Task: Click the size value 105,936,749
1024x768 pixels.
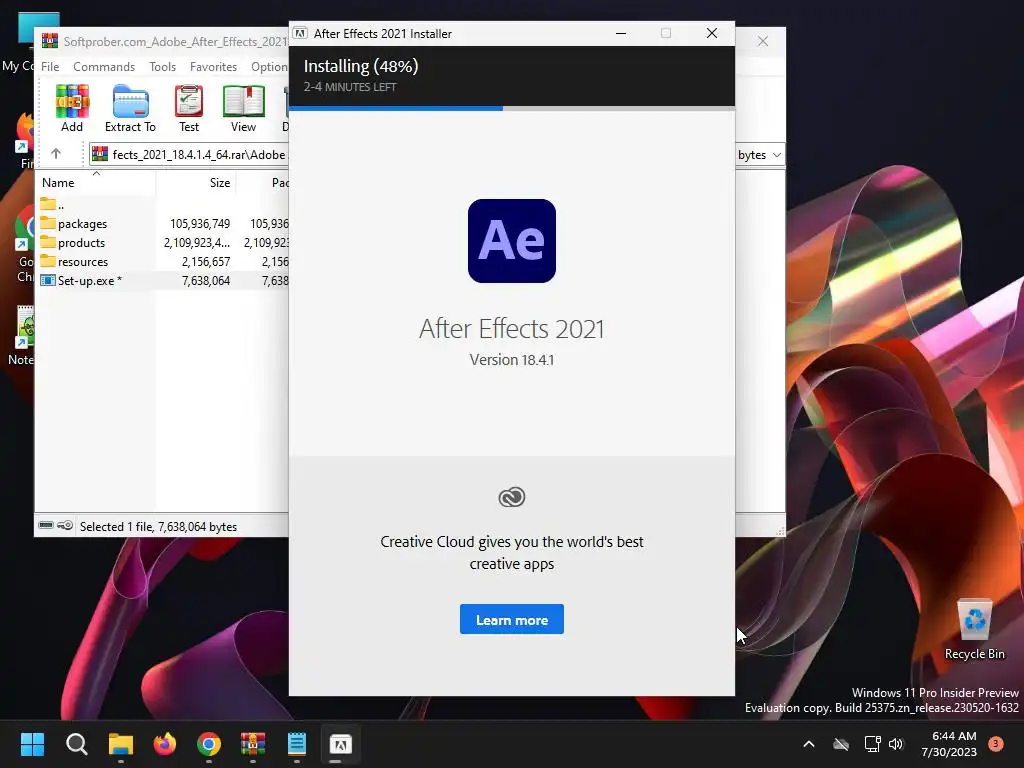Action: click(200, 223)
